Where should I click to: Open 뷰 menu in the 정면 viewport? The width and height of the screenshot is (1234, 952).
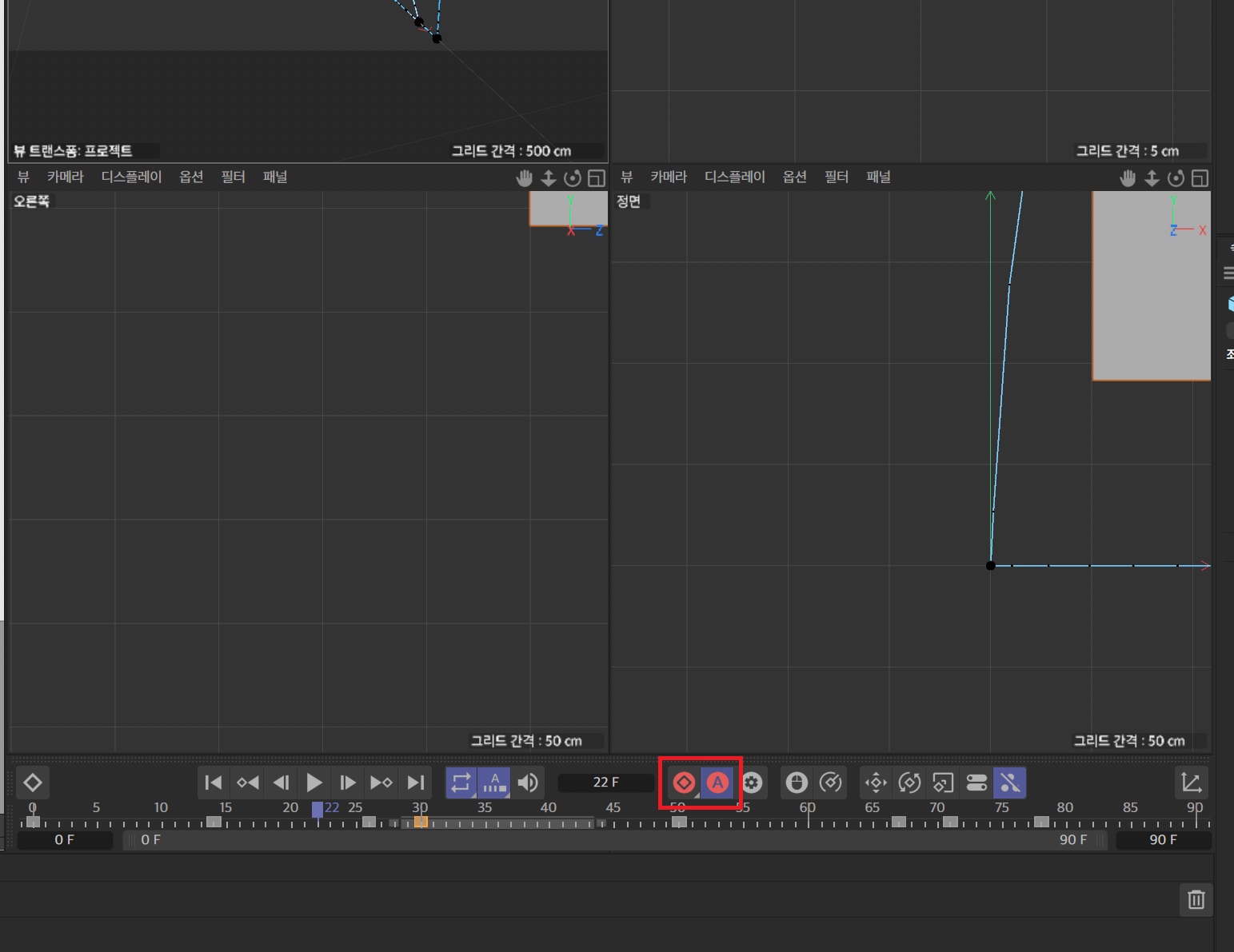[x=627, y=177]
